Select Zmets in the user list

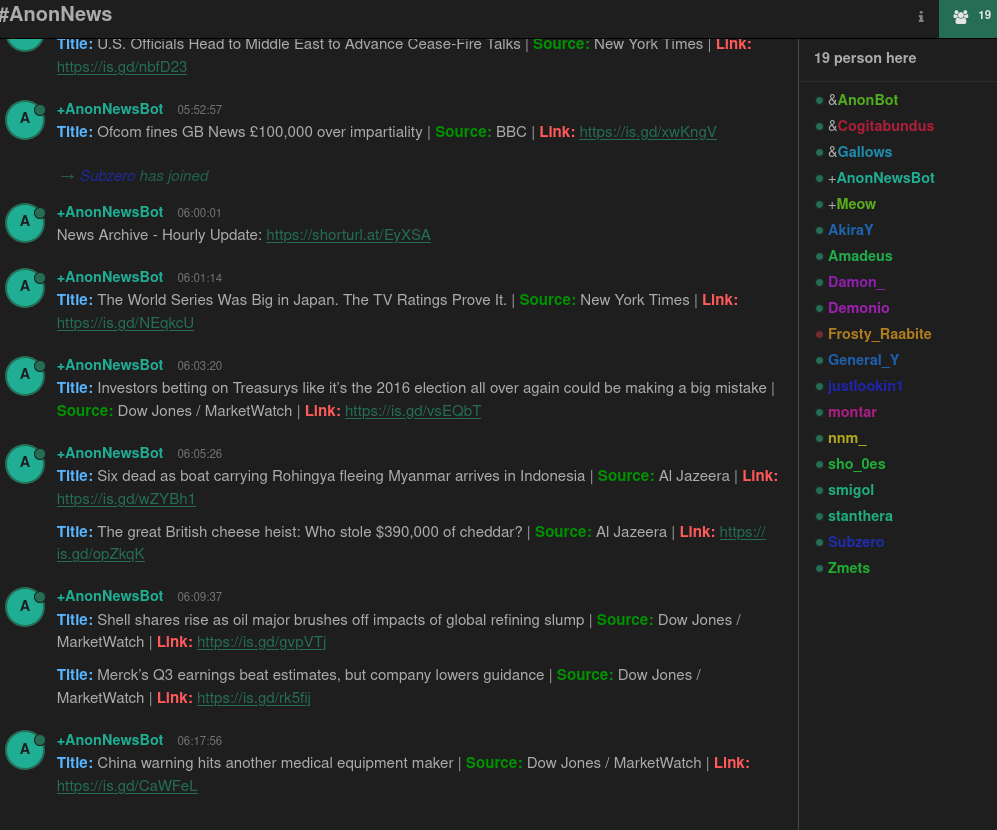(x=848, y=568)
